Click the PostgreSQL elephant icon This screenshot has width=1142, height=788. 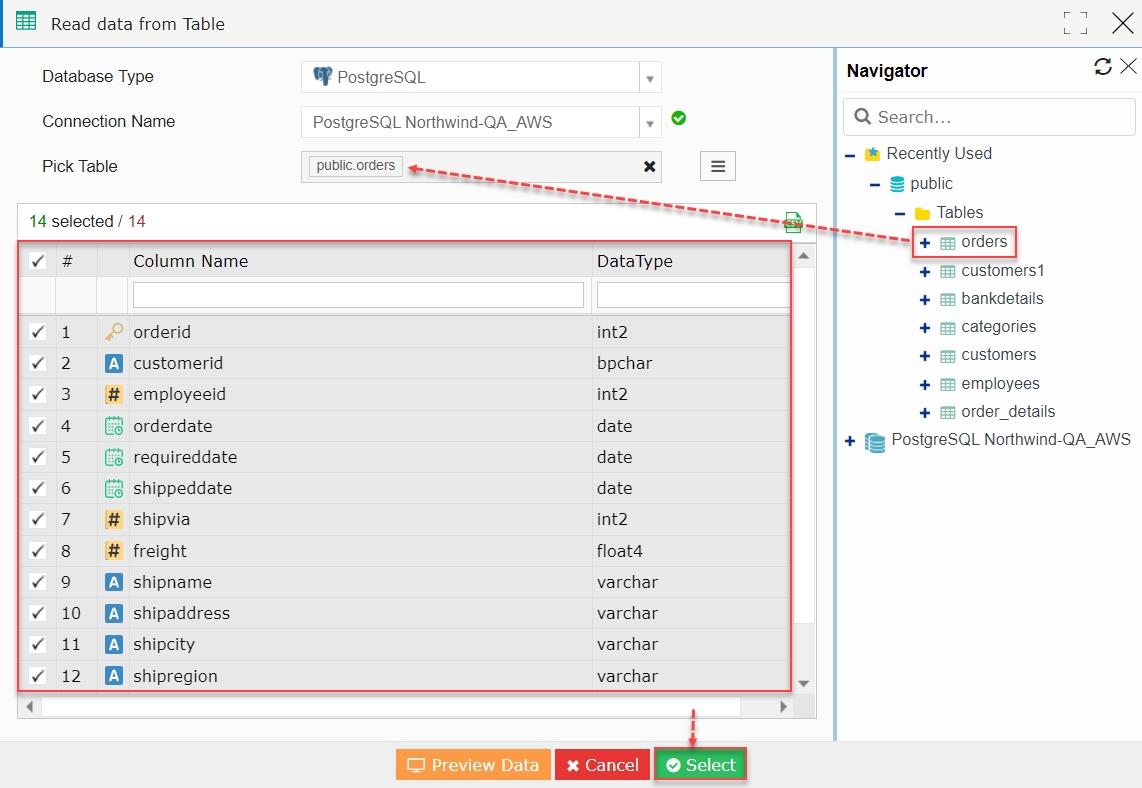coord(322,77)
